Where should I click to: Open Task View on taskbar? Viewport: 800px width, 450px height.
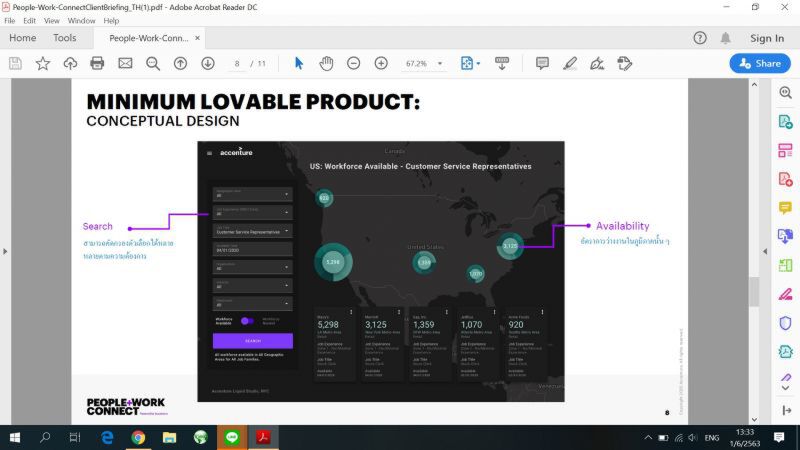[75, 437]
